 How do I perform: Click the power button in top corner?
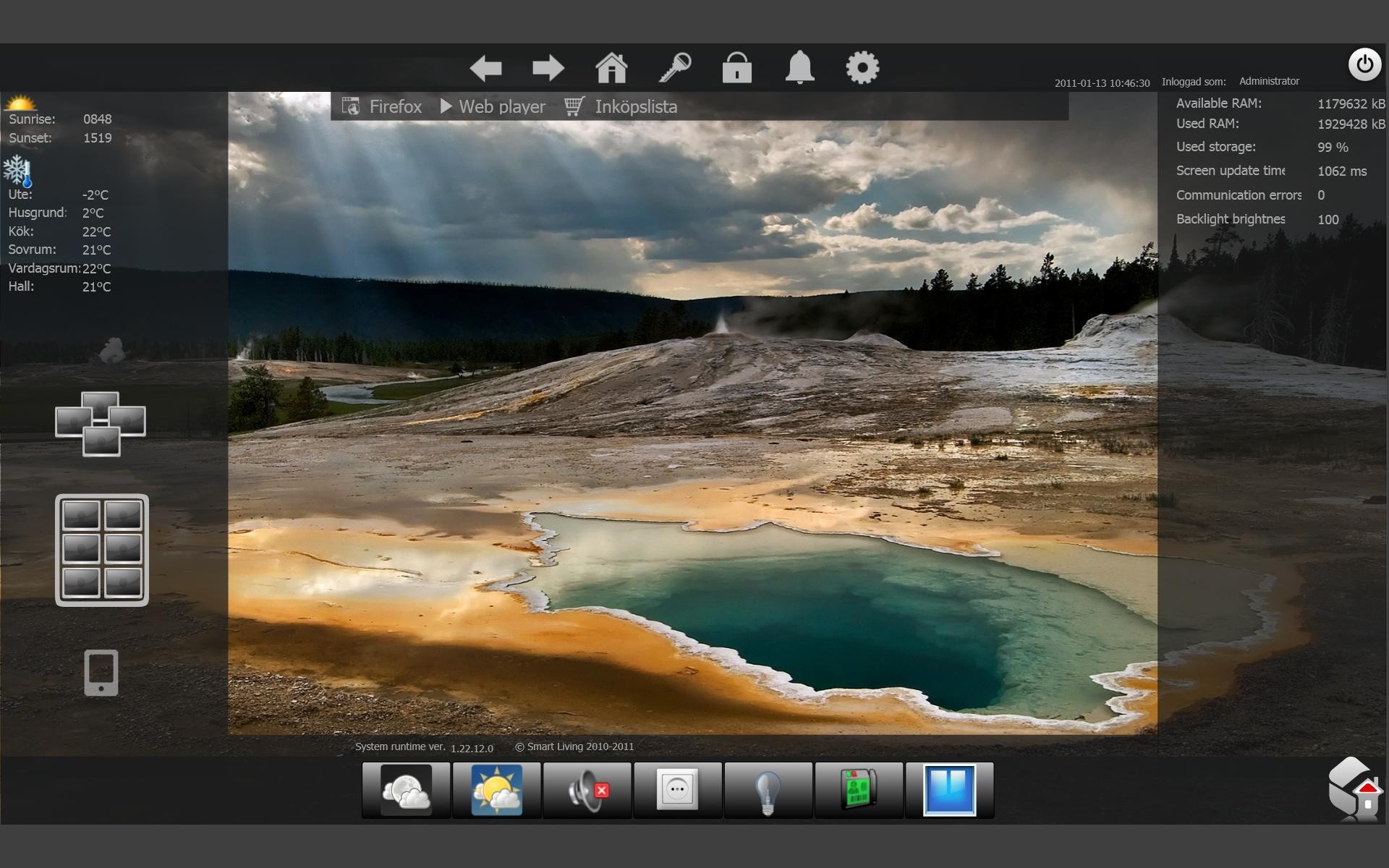point(1364,64)
